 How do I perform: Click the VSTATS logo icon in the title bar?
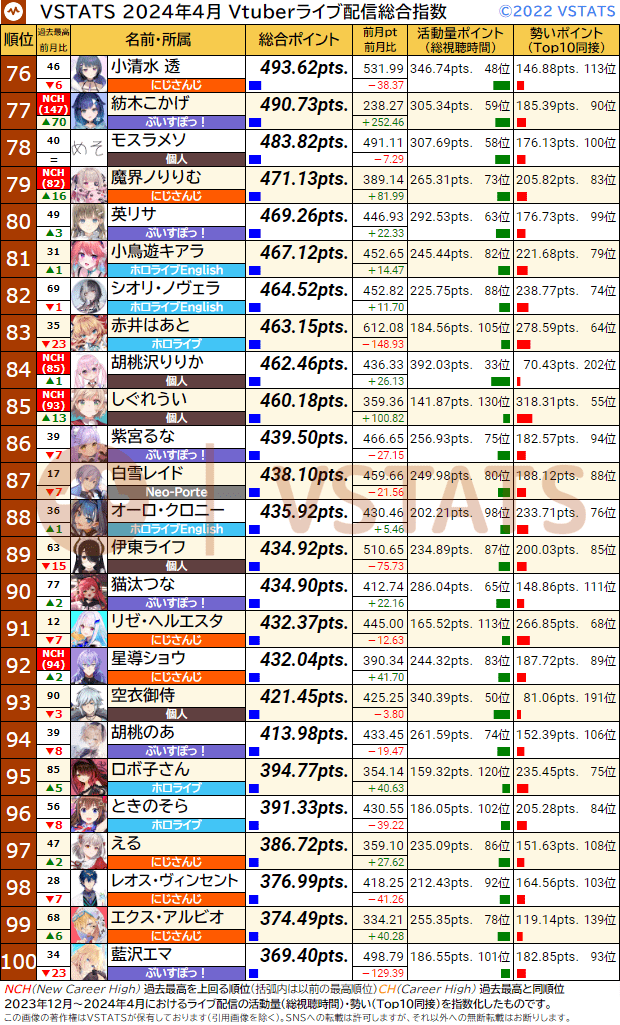(12, 11)
